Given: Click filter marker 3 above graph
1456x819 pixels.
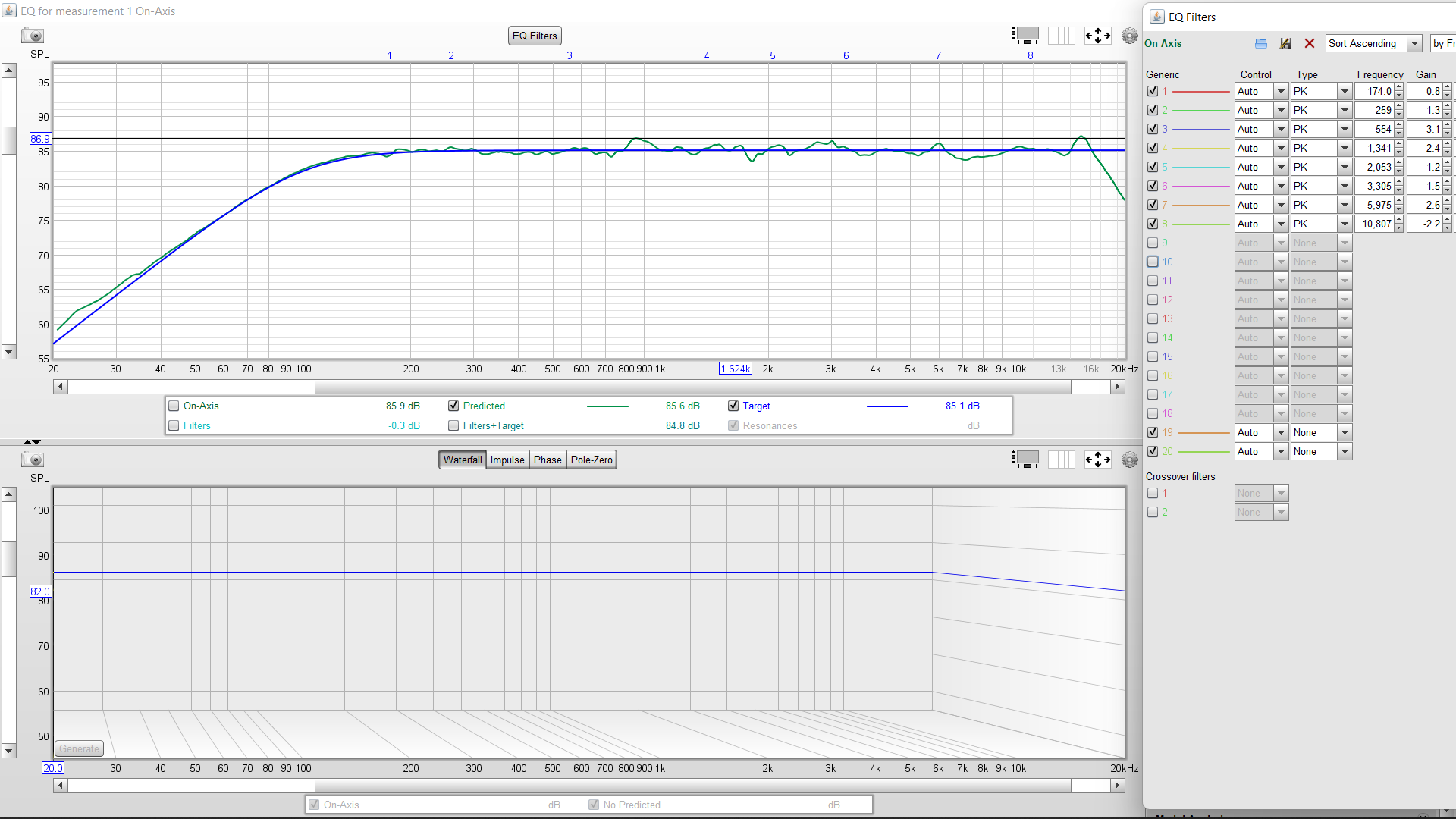Looking at the screenshot, I should (x=570, y=55).
